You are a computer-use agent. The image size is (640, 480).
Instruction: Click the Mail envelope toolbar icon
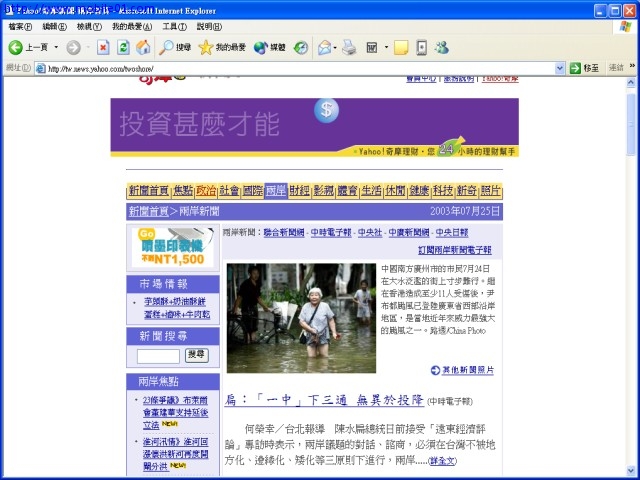click(x=324, y=47)
